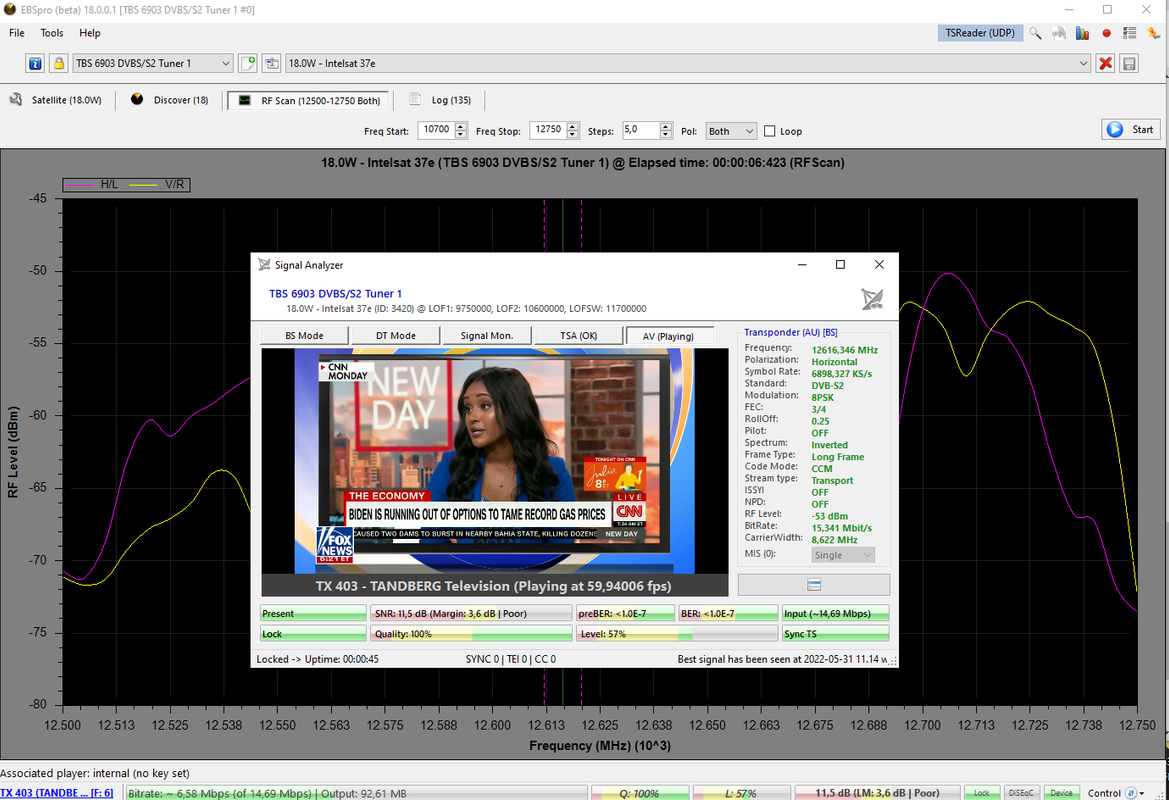Switch to DT Mode tab
Viewport: 1169px width, 800px height.
tap(395, 336)
